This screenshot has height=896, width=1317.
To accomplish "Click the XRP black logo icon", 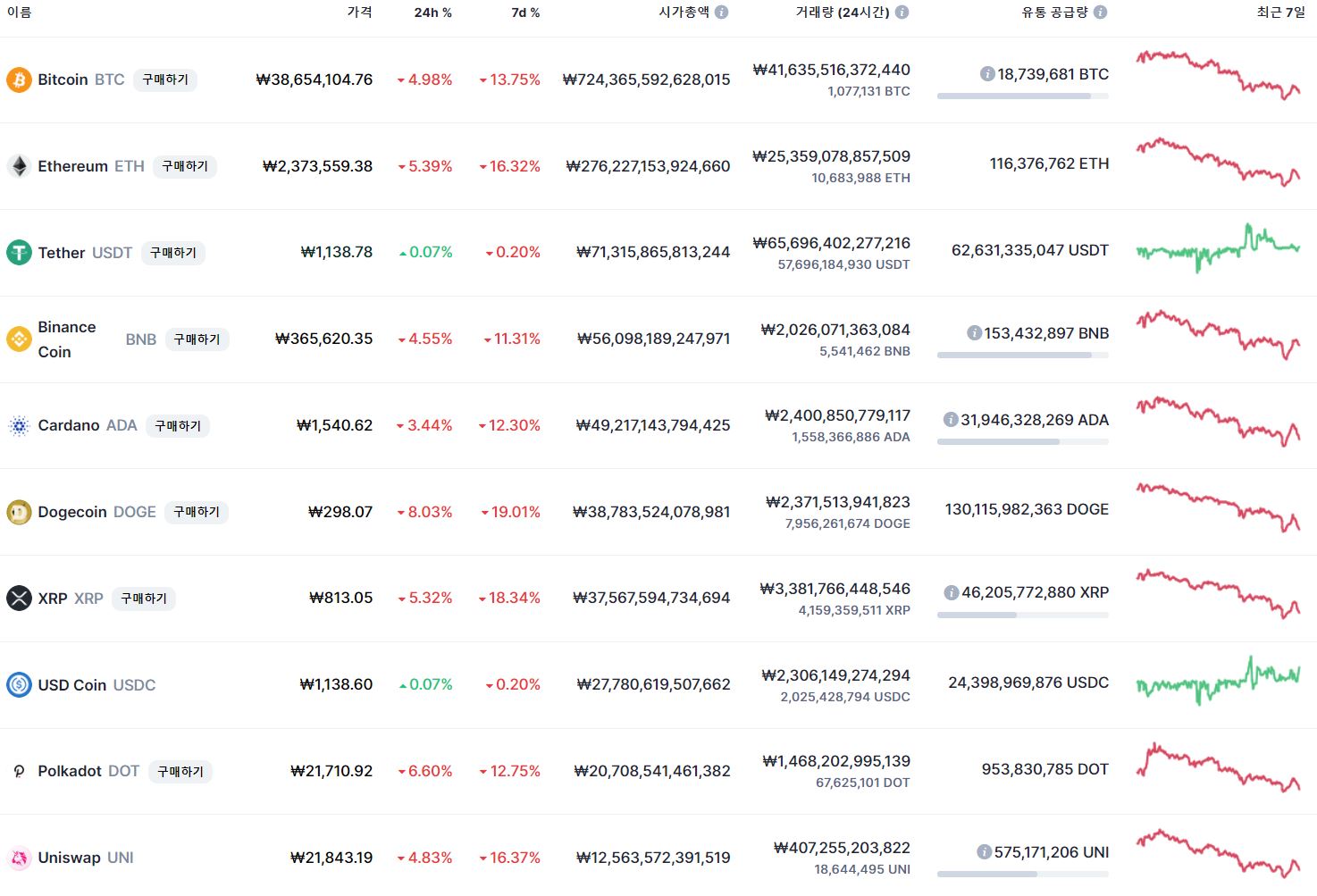I will pos(19,598).
